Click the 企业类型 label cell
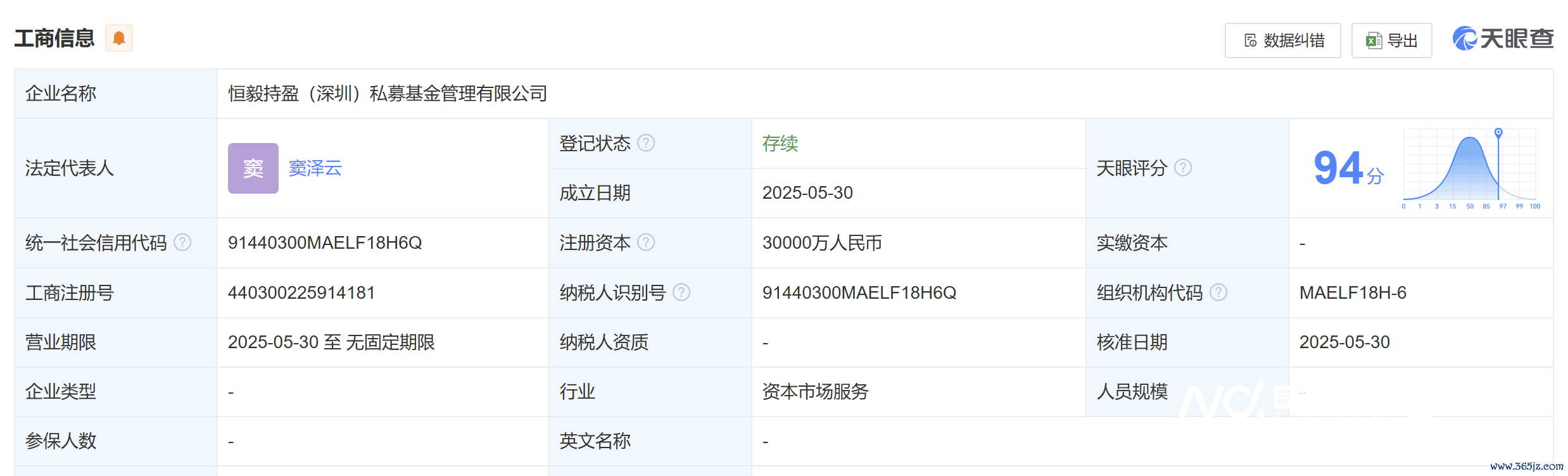The height and width of the screenshot is (476, 1568). [116, 392]
